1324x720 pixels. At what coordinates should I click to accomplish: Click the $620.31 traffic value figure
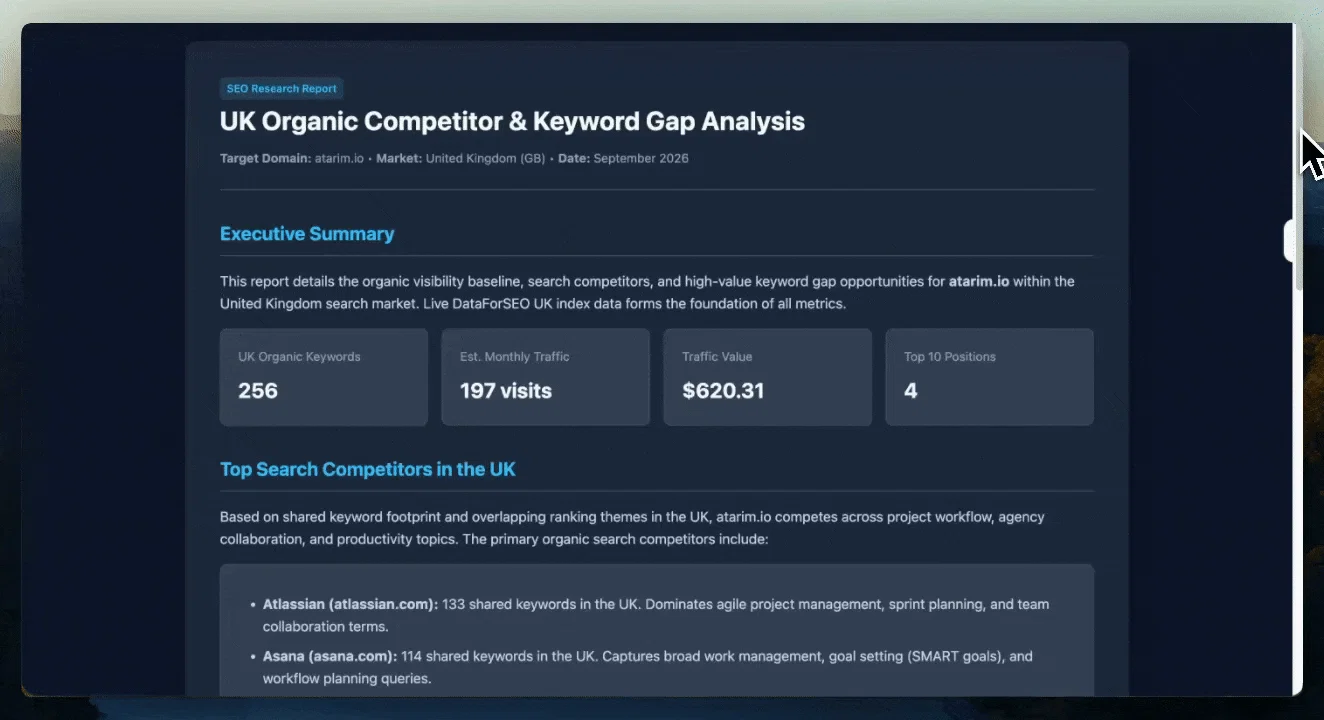point(723,391)
